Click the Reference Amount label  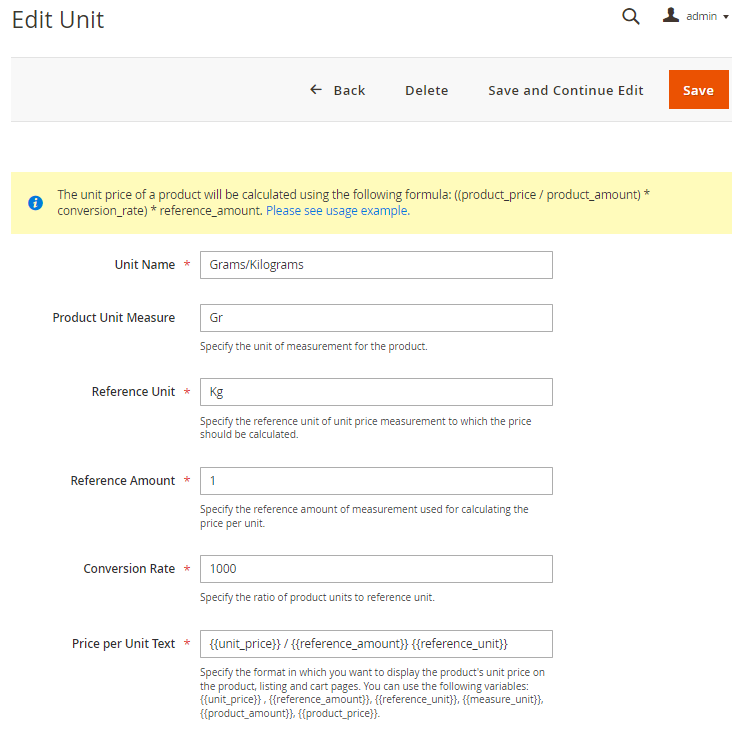point(123,480)
